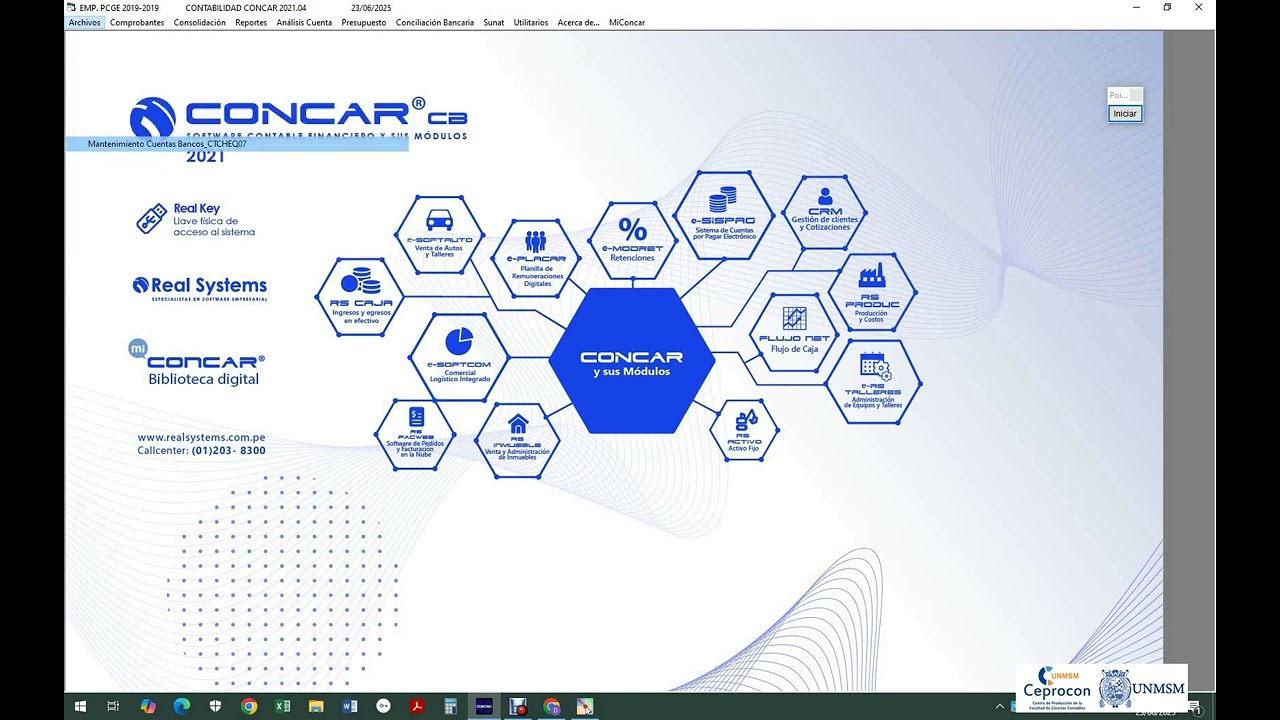Open the Comprobantes menu
The image size is (1280, 720).
[x=137, y=22]
